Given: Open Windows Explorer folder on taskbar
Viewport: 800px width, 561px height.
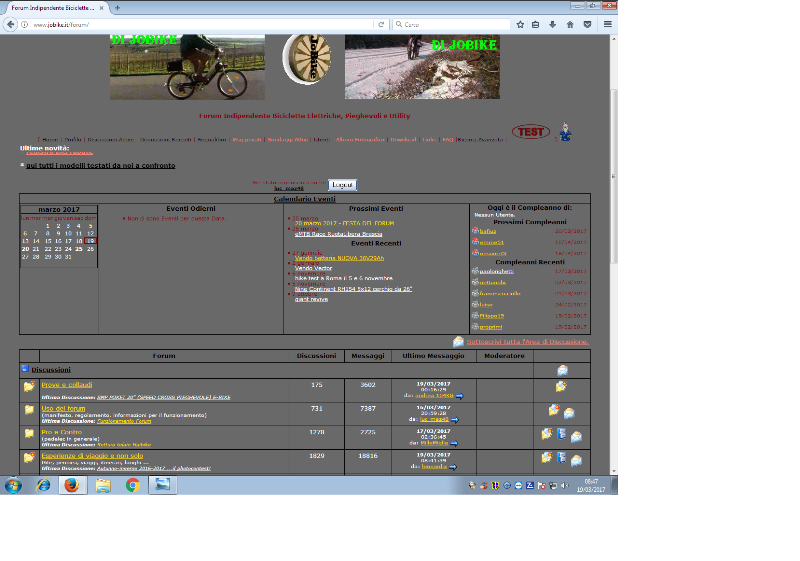Looking at the screenshot, I should 103,485.
